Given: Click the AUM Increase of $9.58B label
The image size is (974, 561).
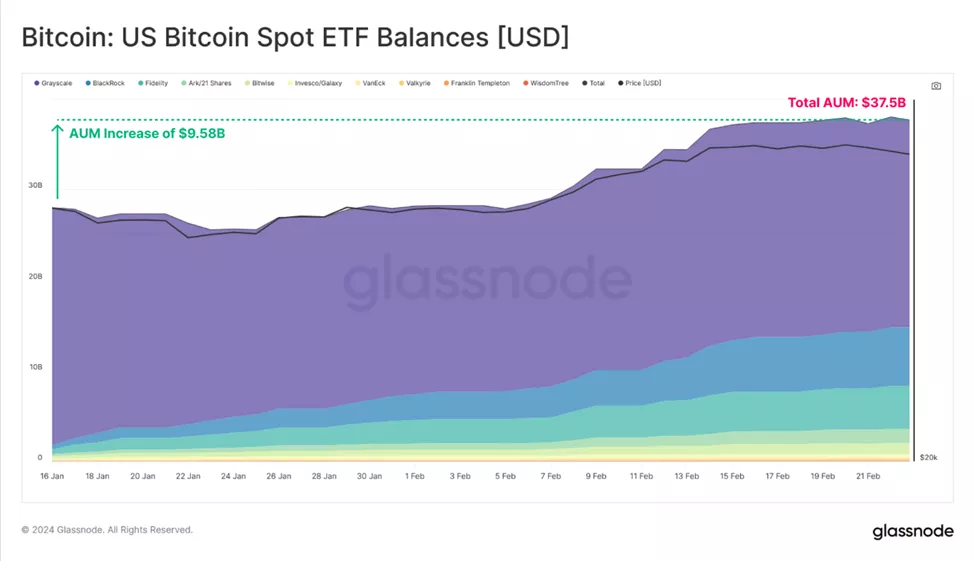Looking at the screenshot, I should point(147,134).
